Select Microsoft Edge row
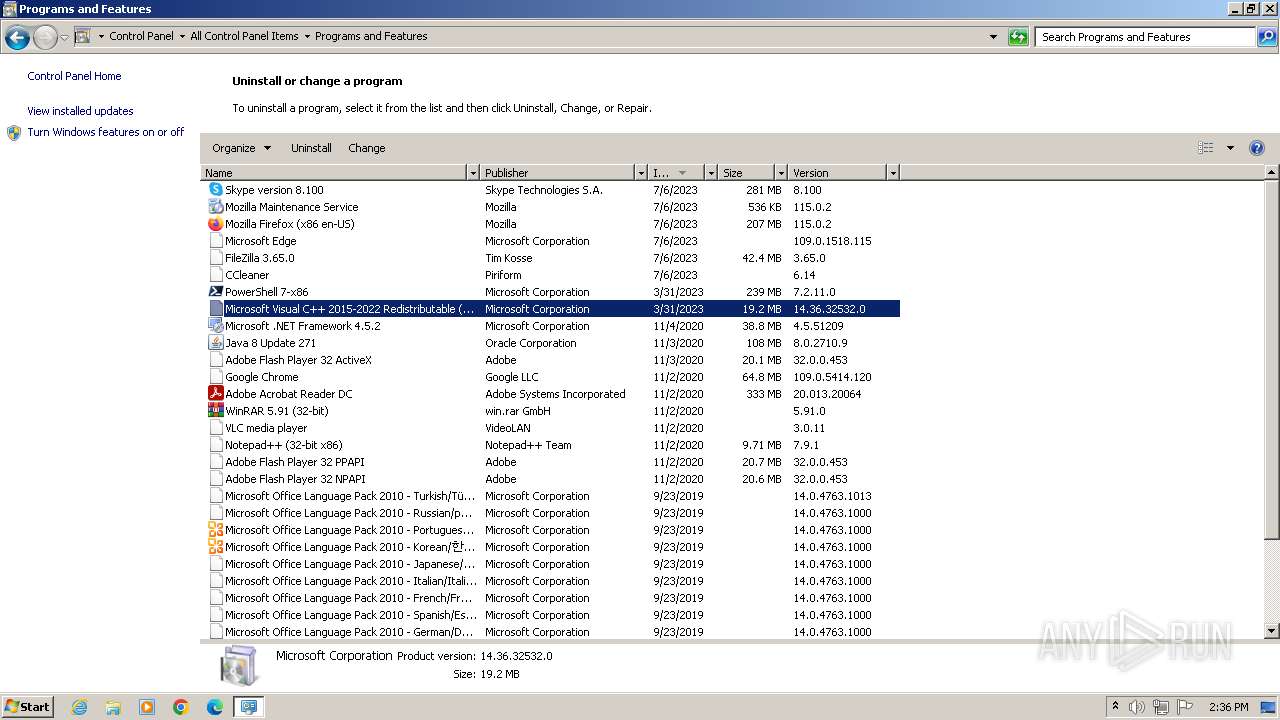The width and height of the screenshot is (1280, 720). pos(552,241)
